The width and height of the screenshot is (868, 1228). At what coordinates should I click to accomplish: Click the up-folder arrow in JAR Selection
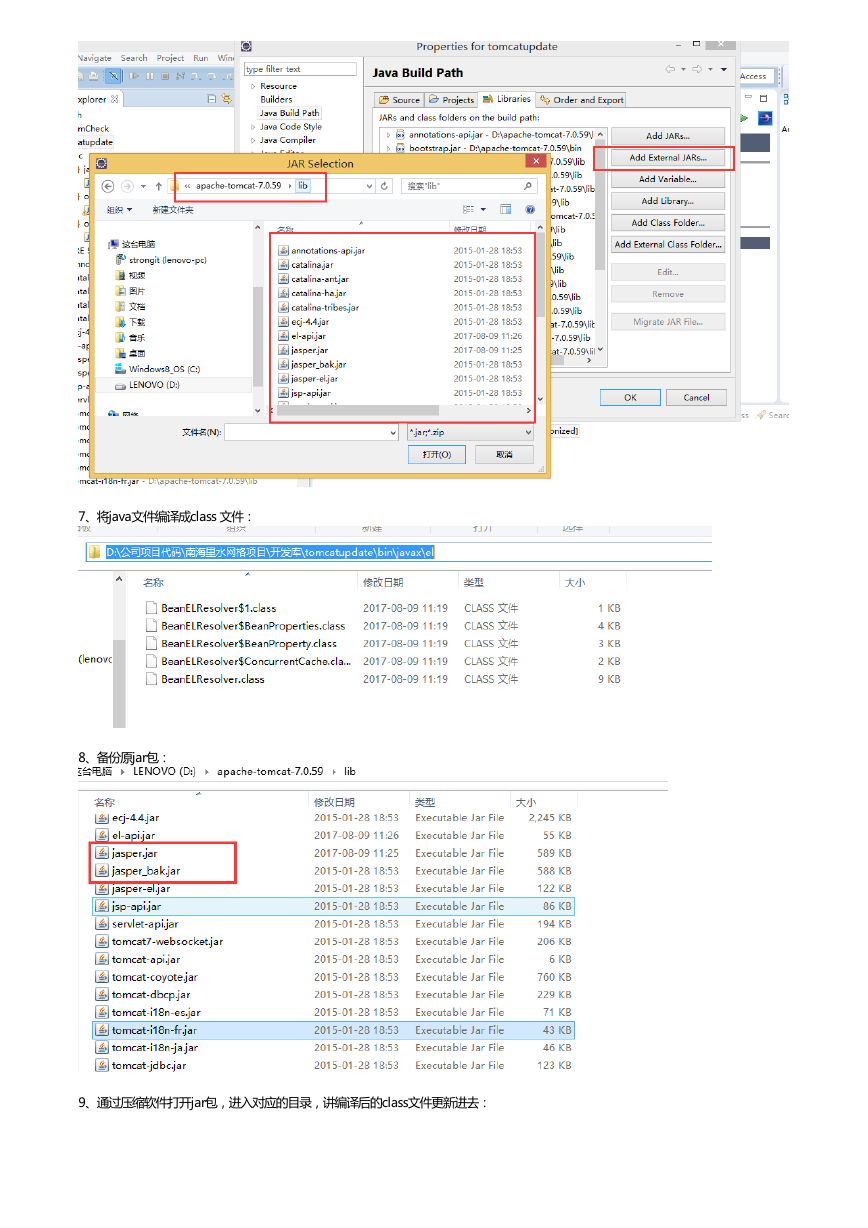pyautogui.click(x=158, y=186)
